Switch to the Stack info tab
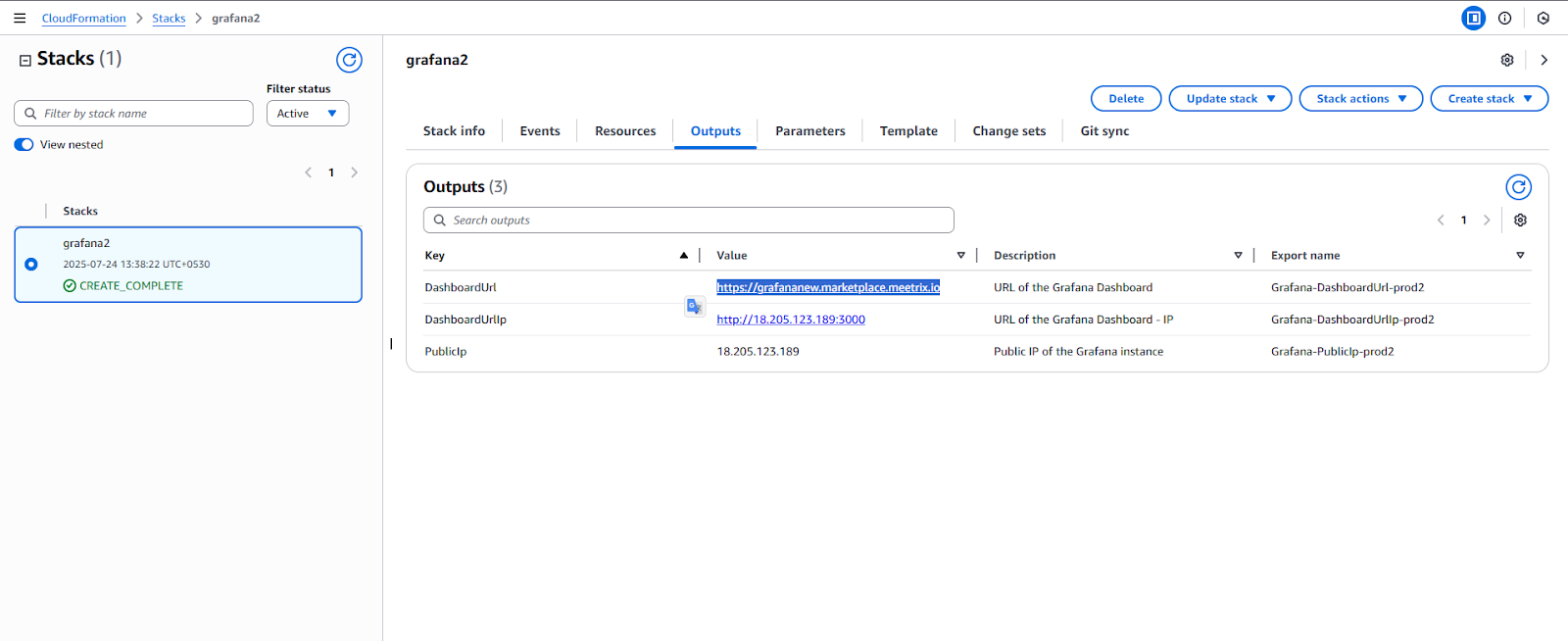This screenshot has height=641, width=1568. pos(454,131)
